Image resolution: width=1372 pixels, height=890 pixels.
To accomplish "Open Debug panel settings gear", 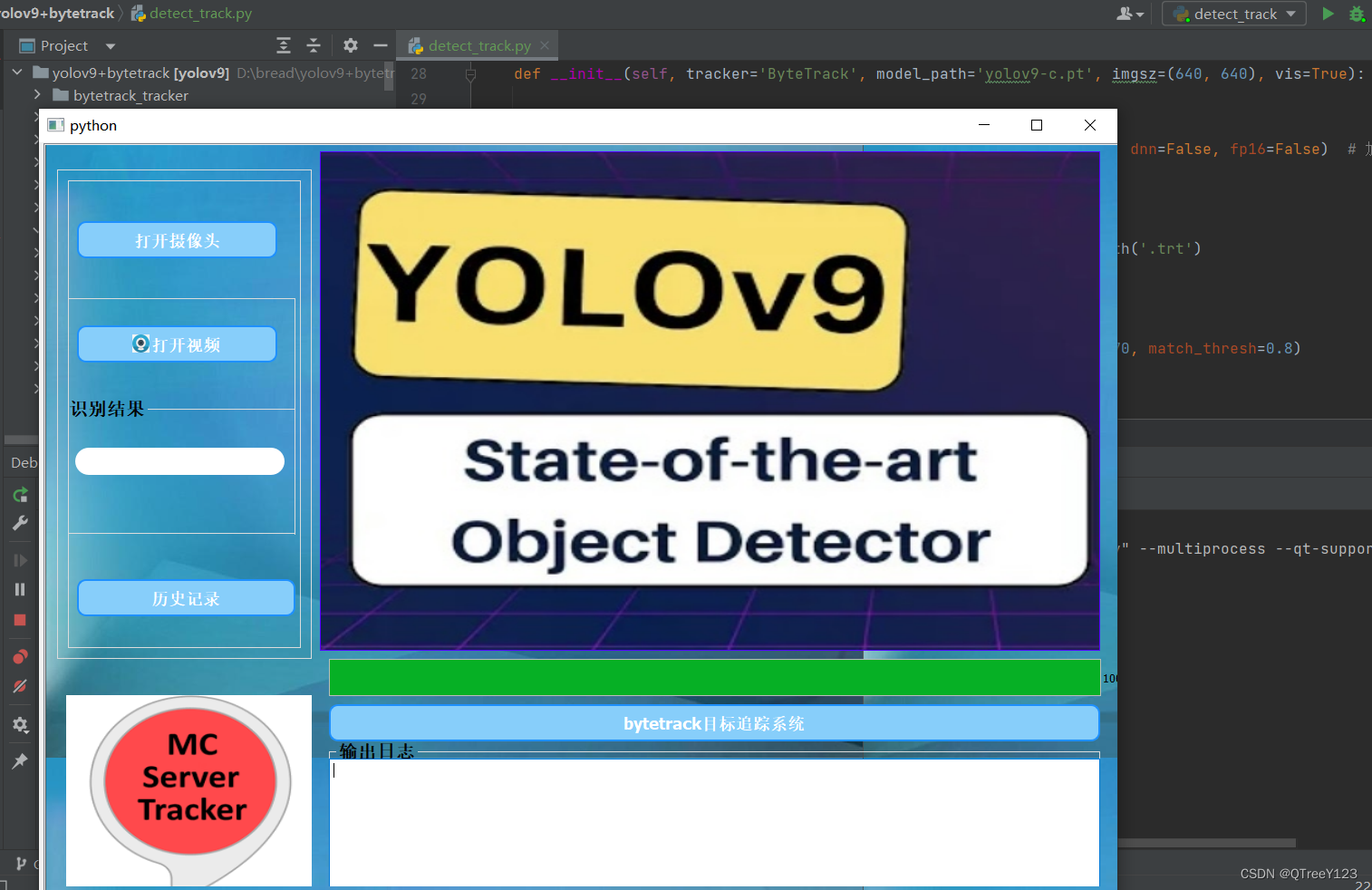I will pyautogui.click(x=20, y=725).
